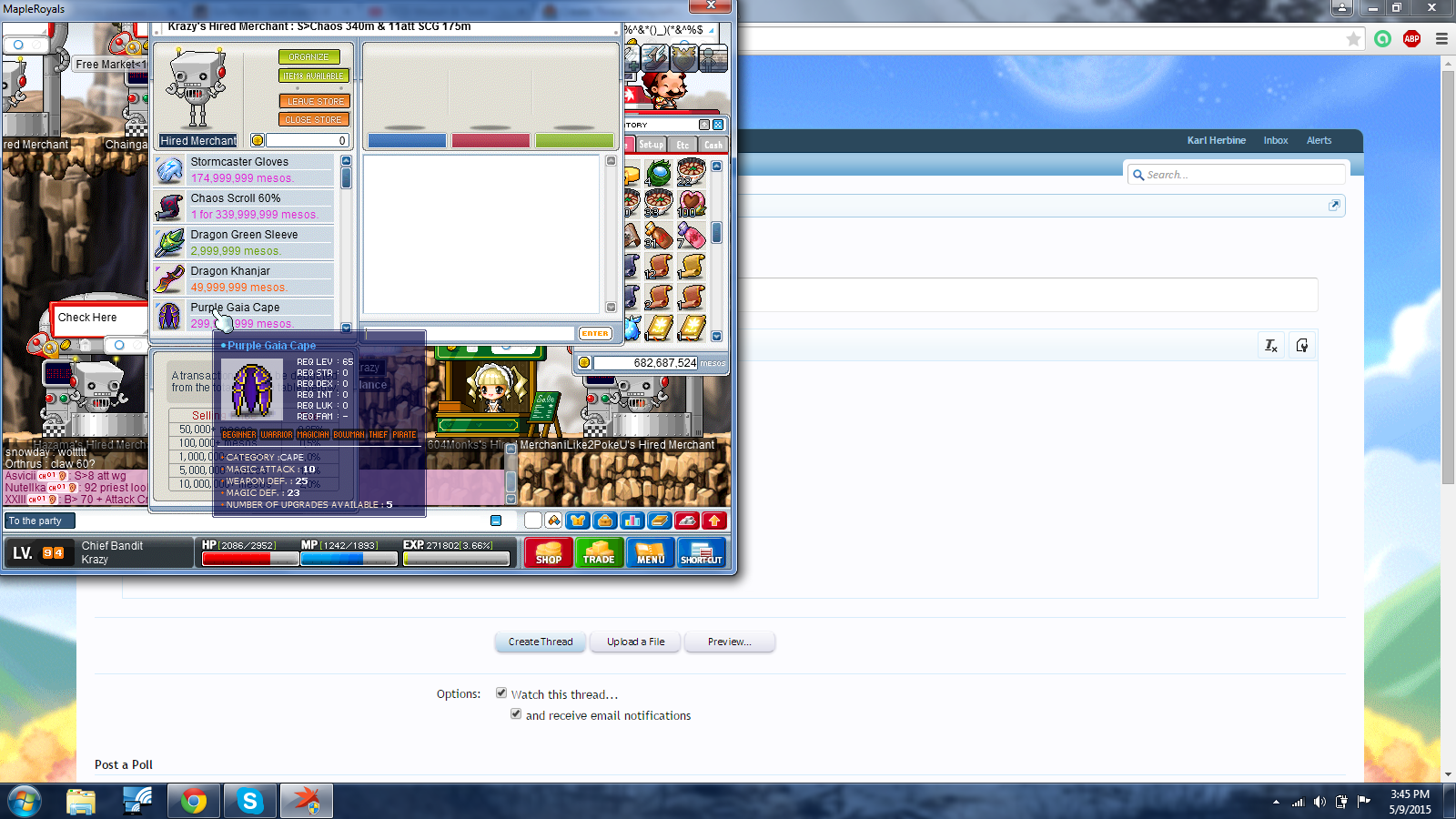Screen dimensions: 1456x819
Task: Toggle receive email notifications checkbox
Action: [x=516, y=713]
